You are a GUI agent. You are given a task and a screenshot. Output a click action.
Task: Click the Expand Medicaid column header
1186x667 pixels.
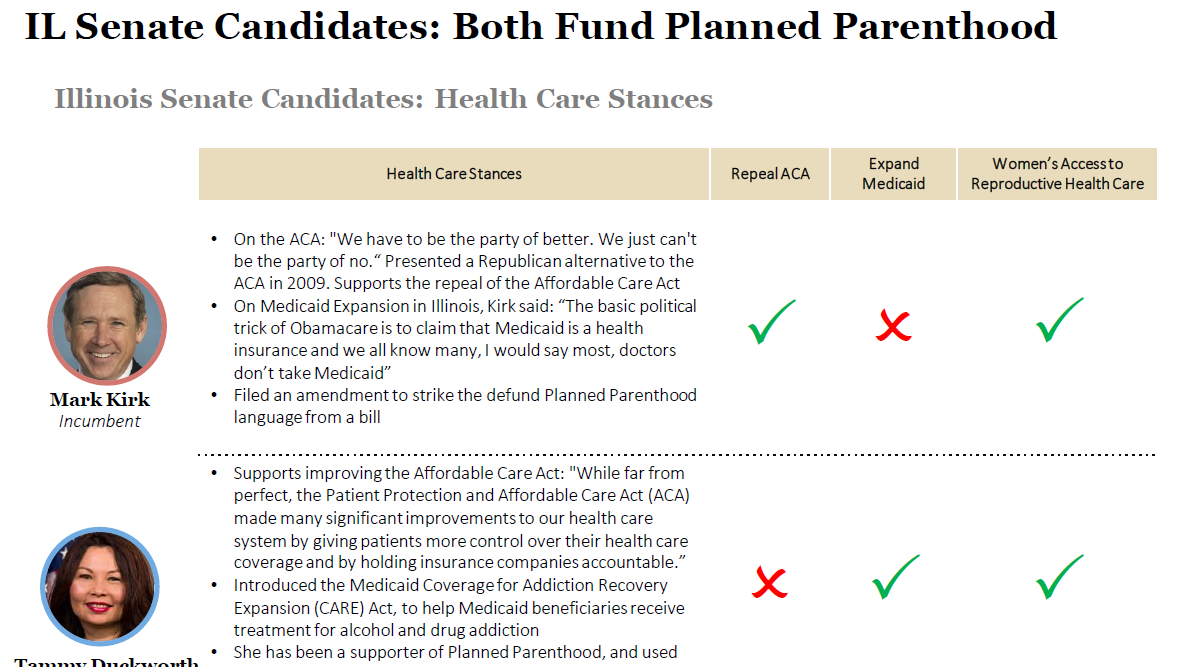[893, 174]
